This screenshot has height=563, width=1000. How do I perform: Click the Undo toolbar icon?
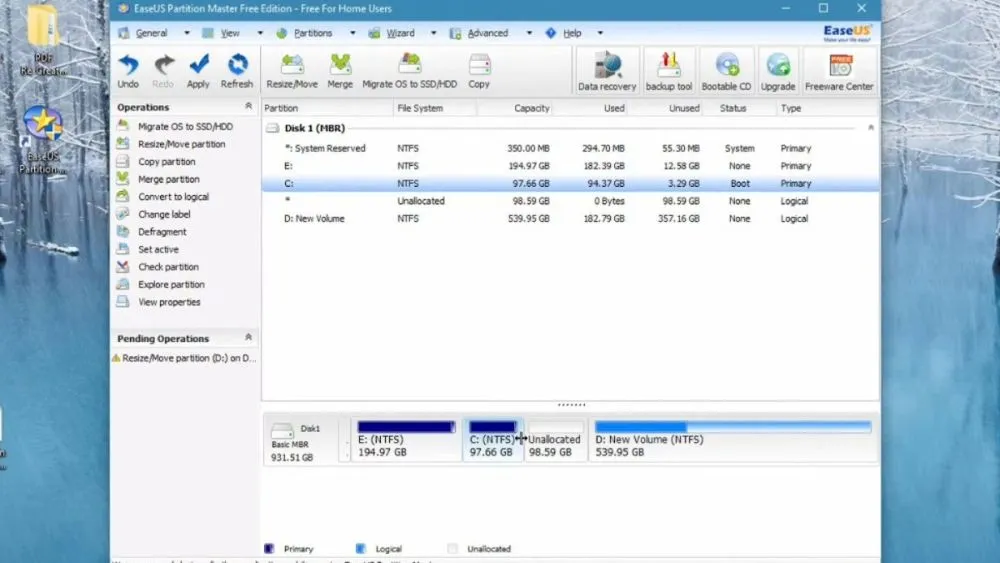(128, 70)
